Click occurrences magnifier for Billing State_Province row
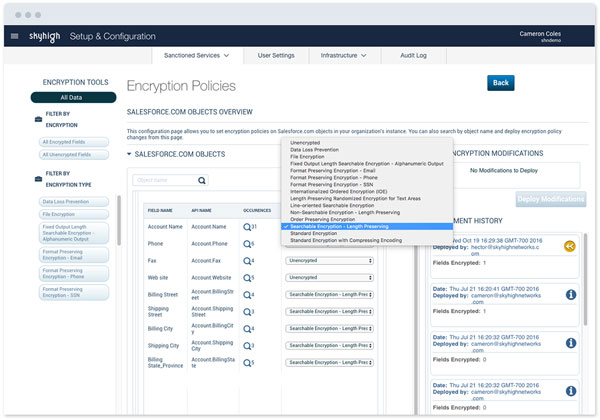This screenshot has width=600, height=420. point(247,362)
